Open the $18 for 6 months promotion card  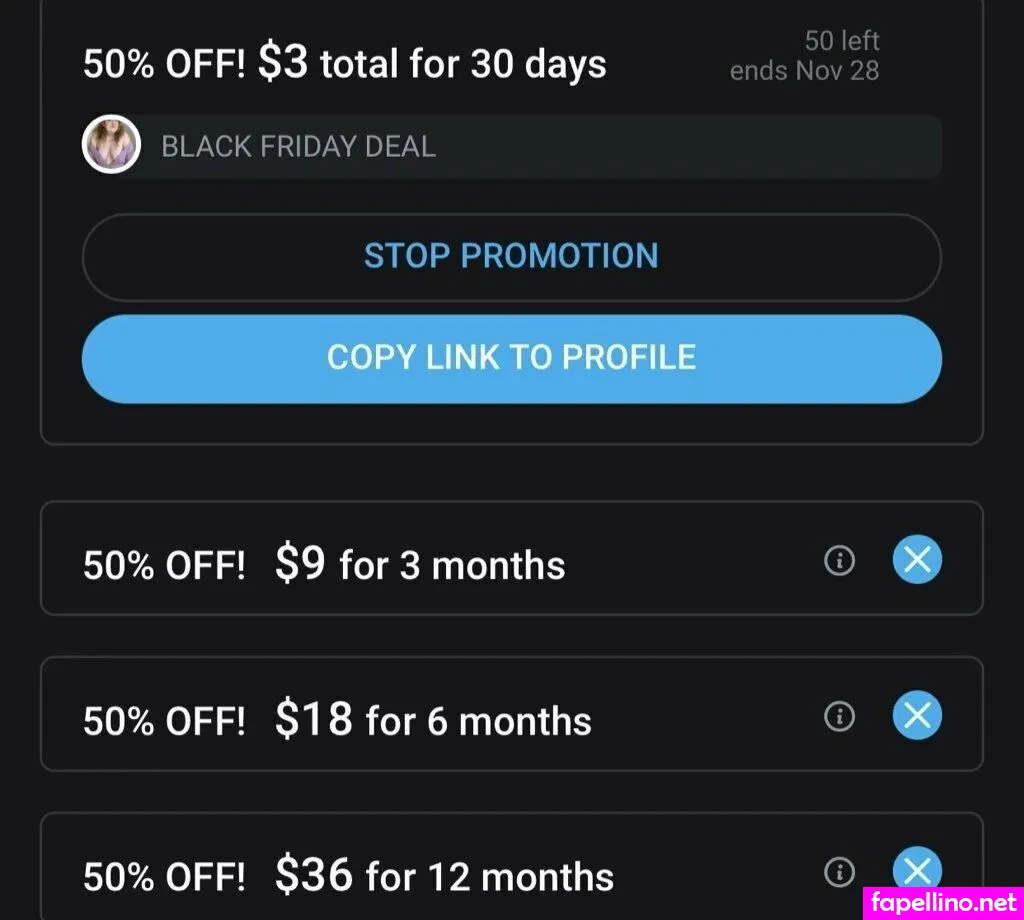[400, 716]
